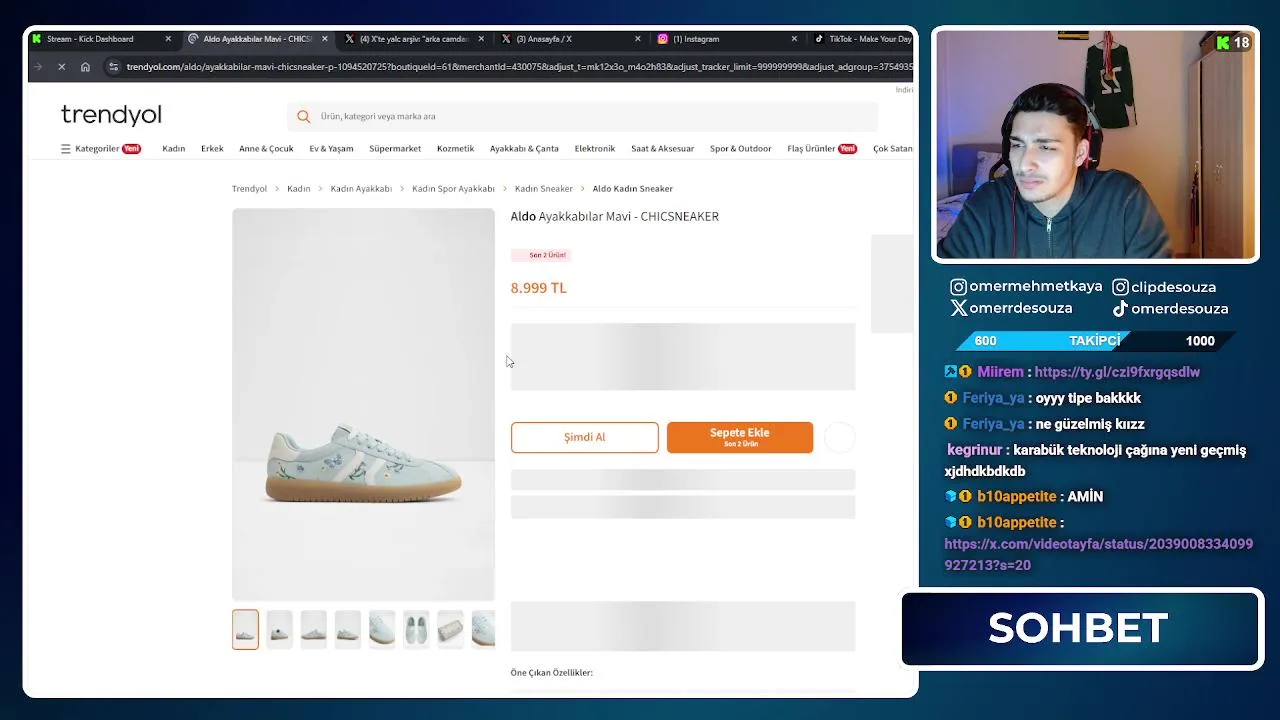
Task: Go to Kadın Spor Ayakkabı breadcrumb
Action: [453, 189]
